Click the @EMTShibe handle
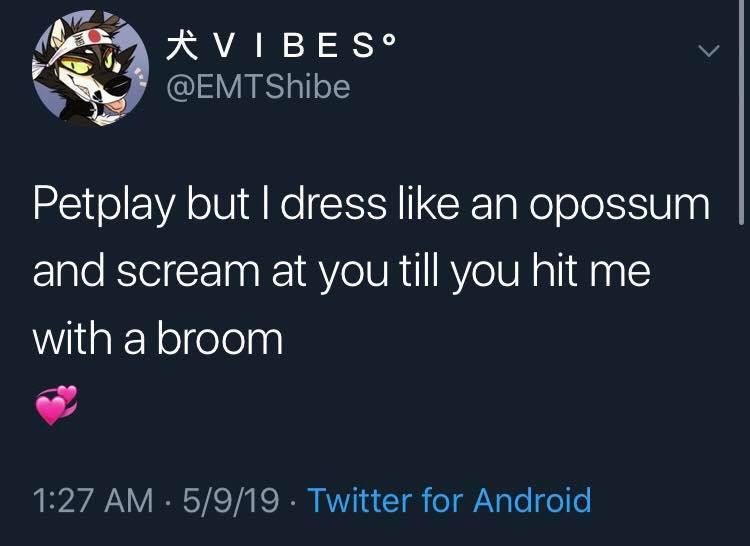750x546 pixels. point(258,87)
